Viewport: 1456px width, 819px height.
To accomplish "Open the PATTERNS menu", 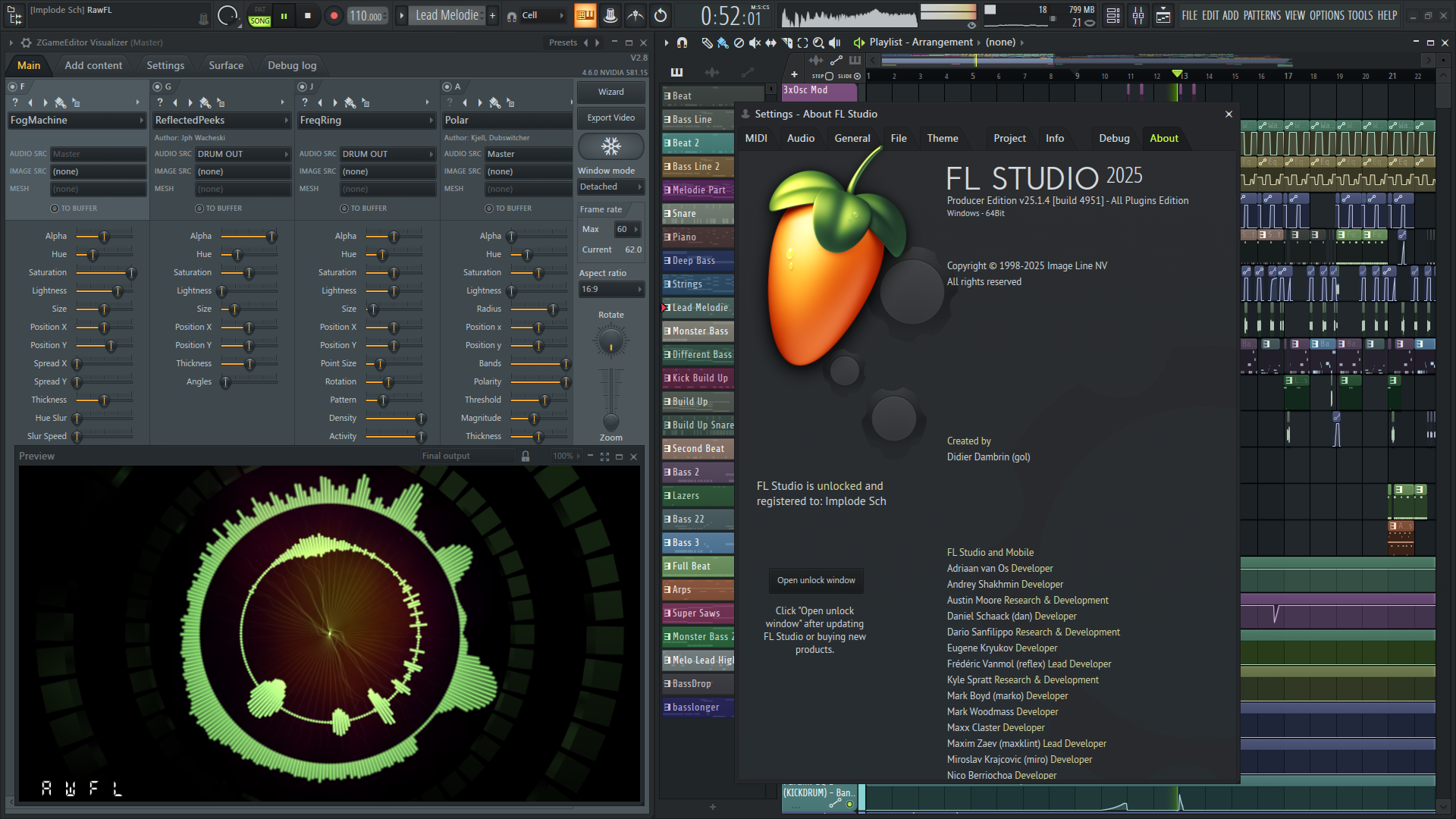I will pyautogui.click(x=1262, y=15).
